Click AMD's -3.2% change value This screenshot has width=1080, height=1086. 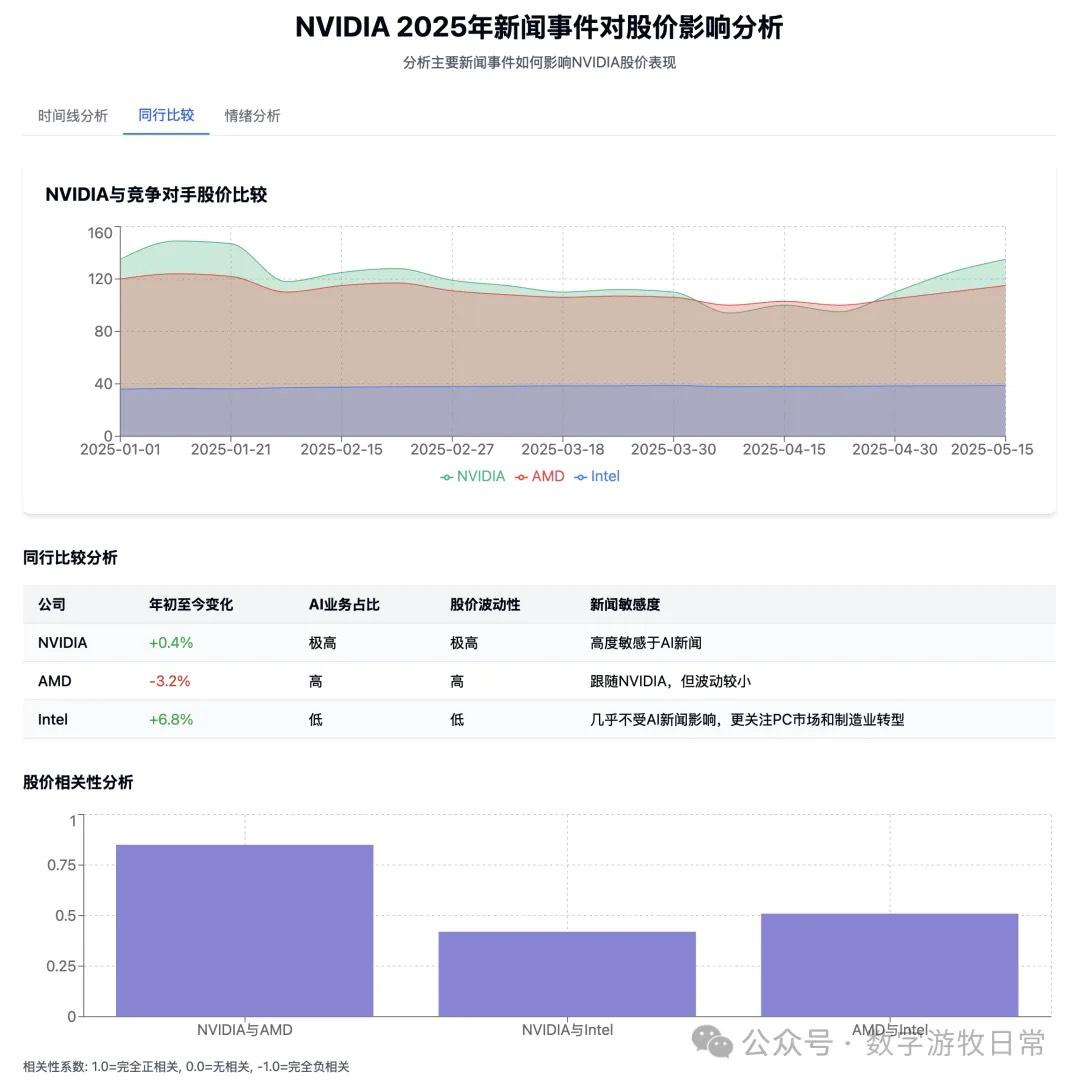(x=169, y=681)
